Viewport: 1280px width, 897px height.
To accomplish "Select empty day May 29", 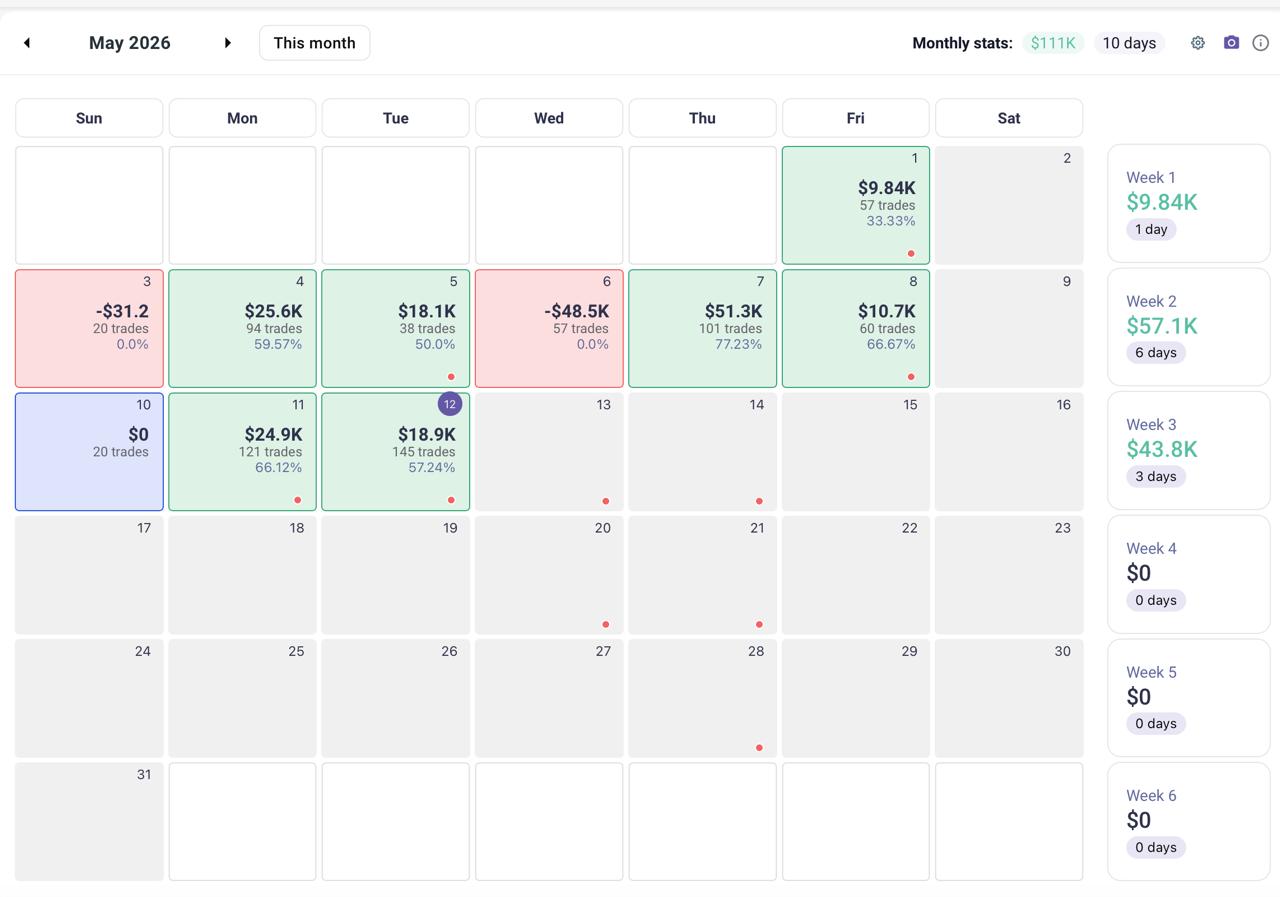I will point(856,698).
